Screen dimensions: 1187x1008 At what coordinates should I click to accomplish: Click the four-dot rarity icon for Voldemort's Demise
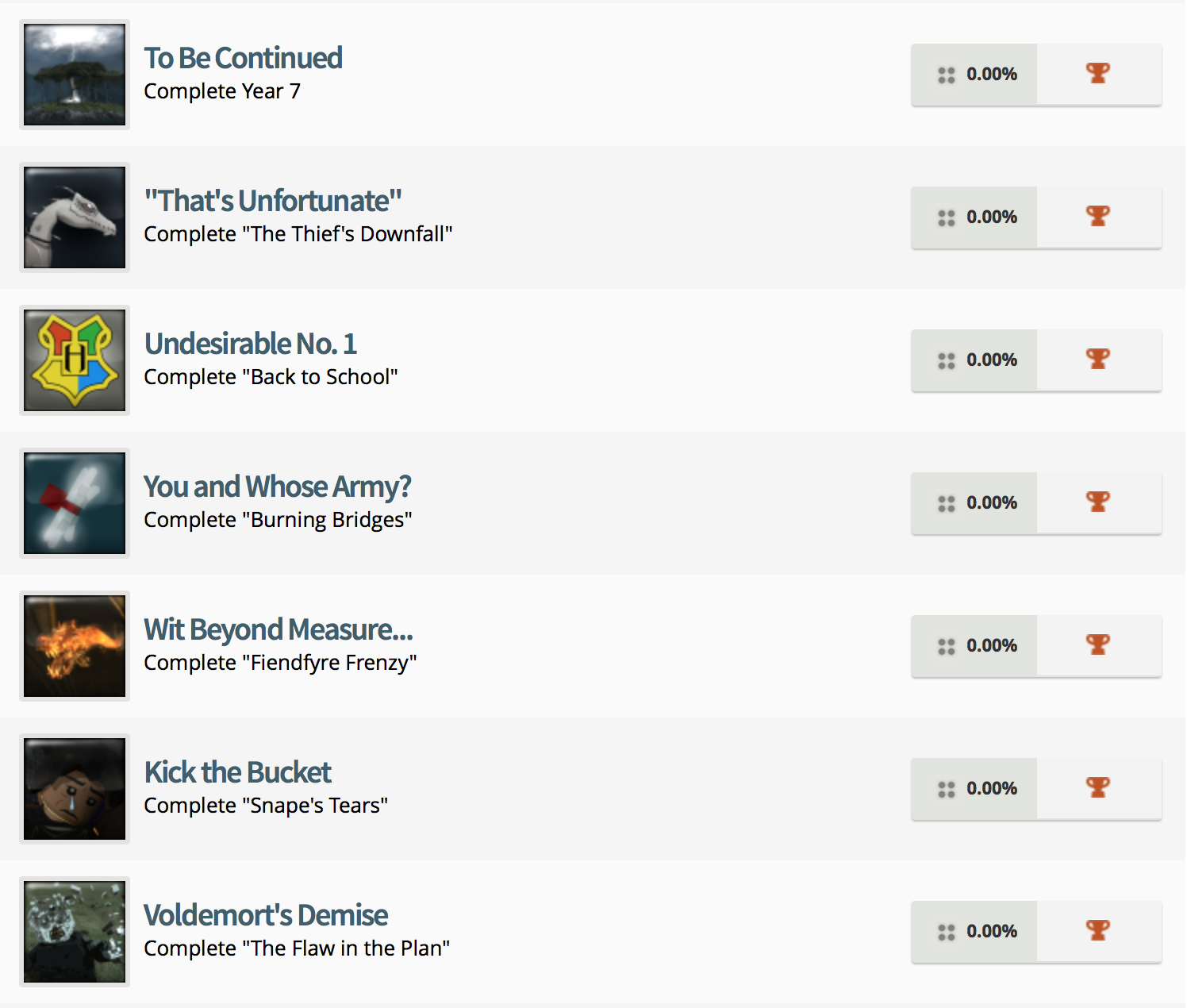947,932
